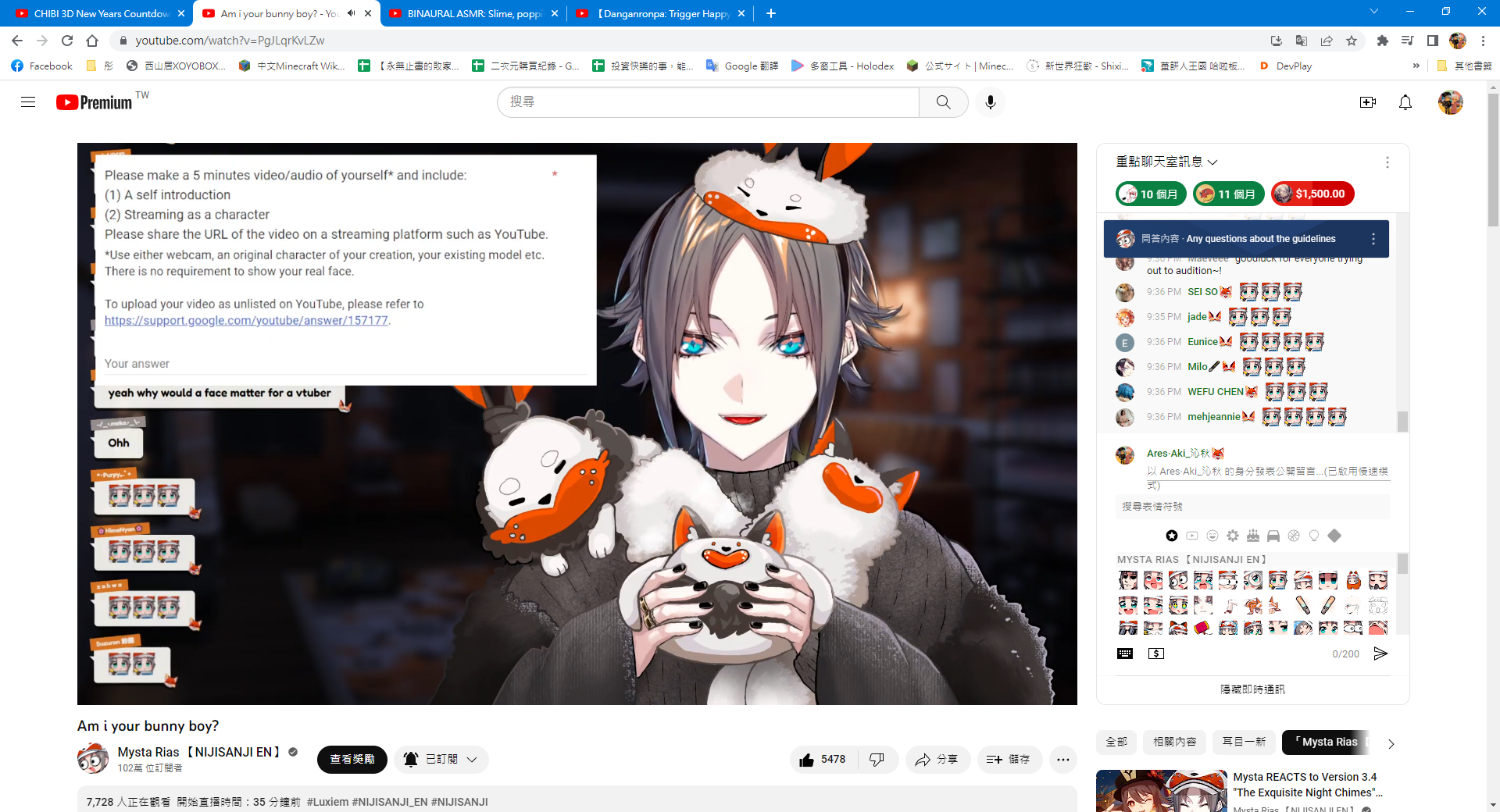Select the food cake emoji category
This screenshot has width=1500, height=812.
click(x=1253, y=536)
